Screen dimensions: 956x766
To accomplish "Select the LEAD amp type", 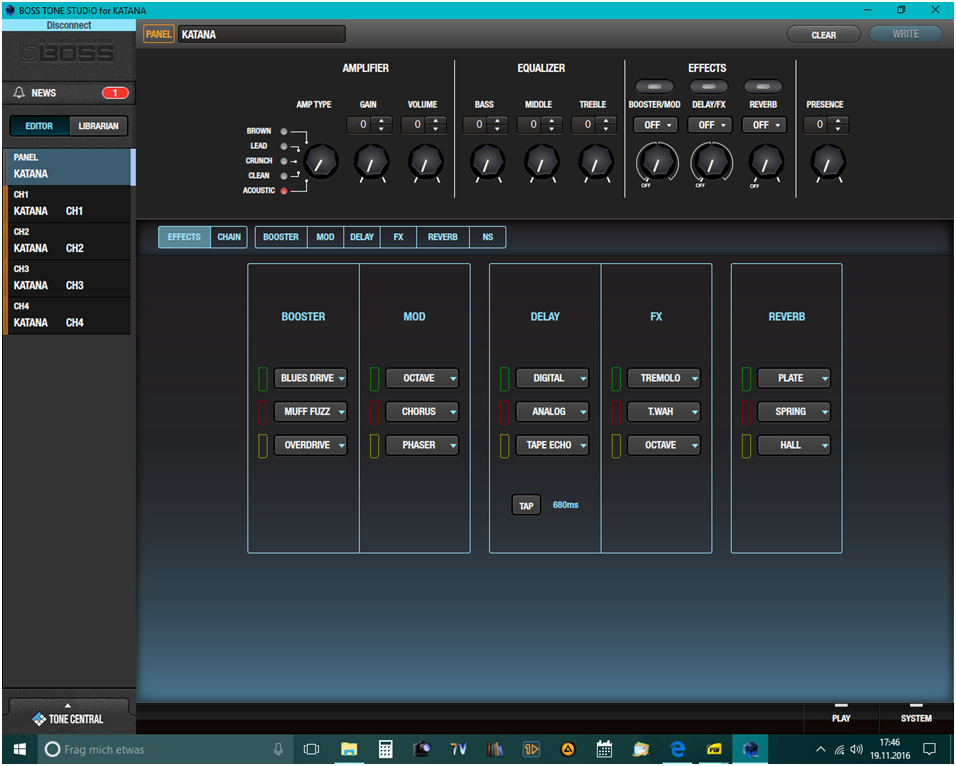I will 284,146.
